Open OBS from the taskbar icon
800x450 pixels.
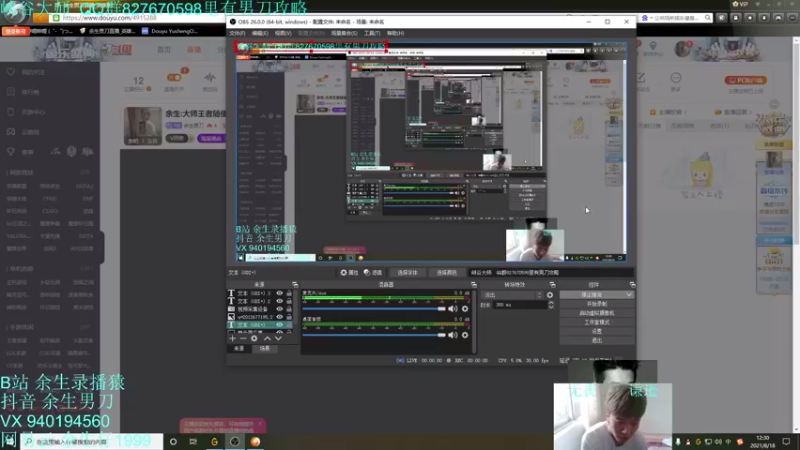tap(235, 442)
